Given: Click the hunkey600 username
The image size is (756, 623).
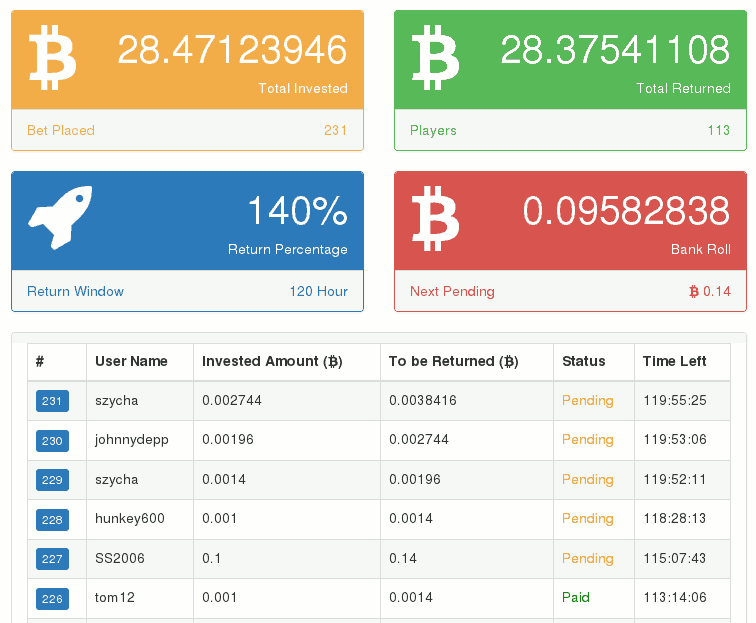Looking at the screenshot, I should pyautogui.click(x=130, y=518).
